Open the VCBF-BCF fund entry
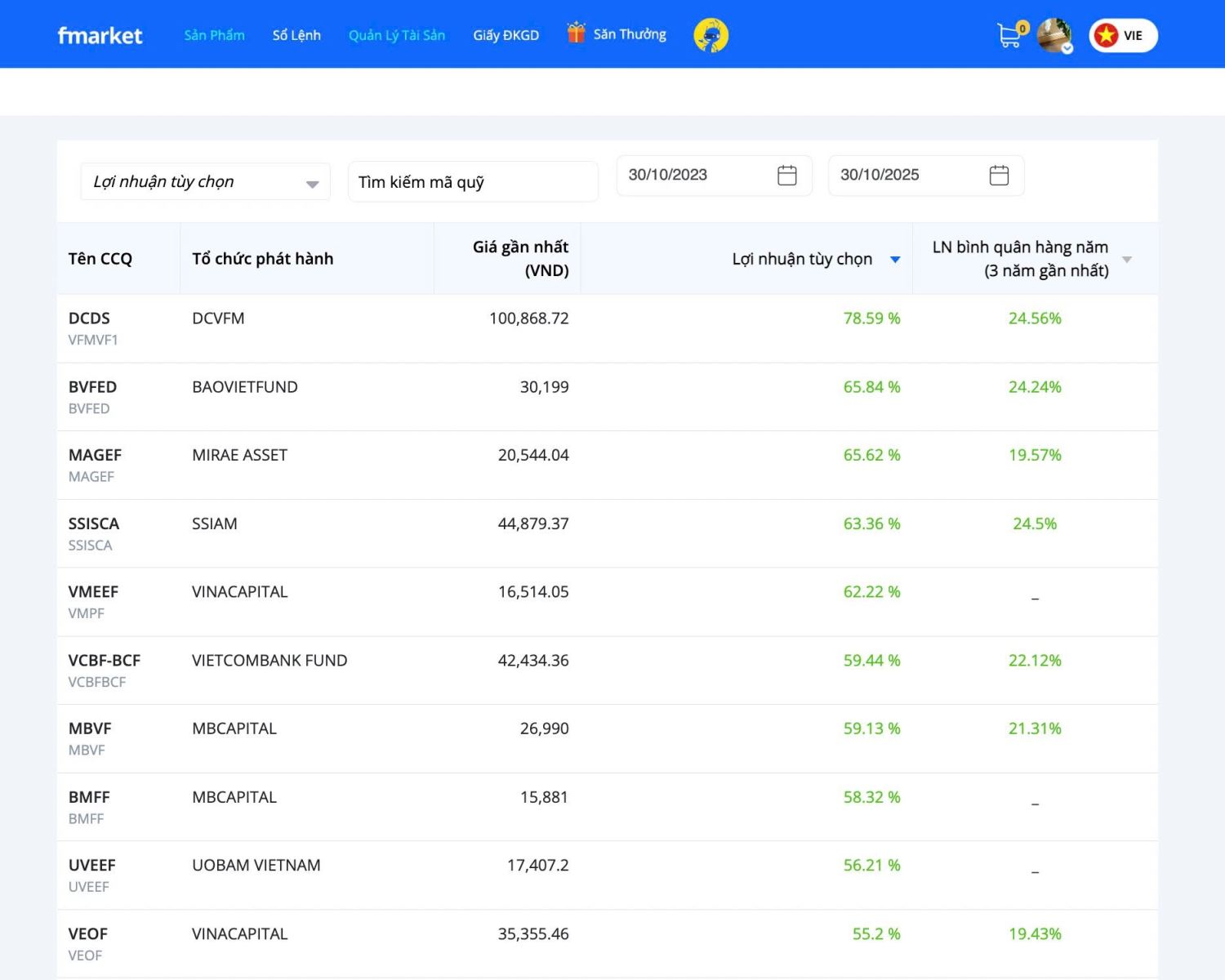 click(x=104, y=661)
